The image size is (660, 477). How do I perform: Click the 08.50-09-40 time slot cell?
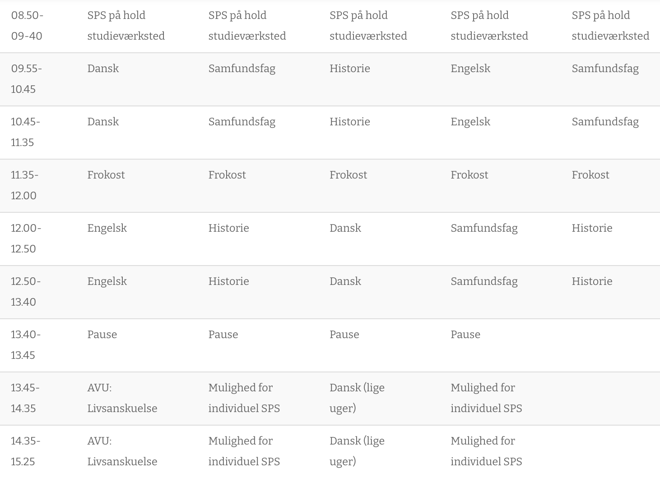pyautogui.click(x=27, y=26)
